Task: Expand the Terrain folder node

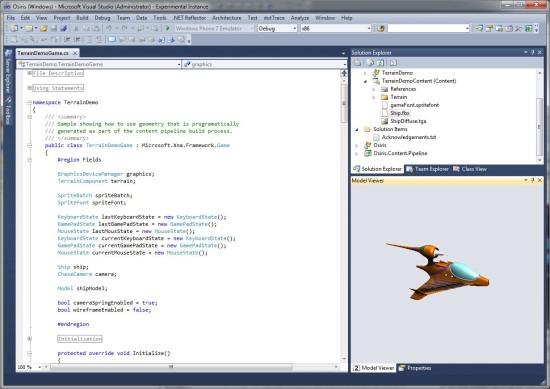Action: [374, 97]
